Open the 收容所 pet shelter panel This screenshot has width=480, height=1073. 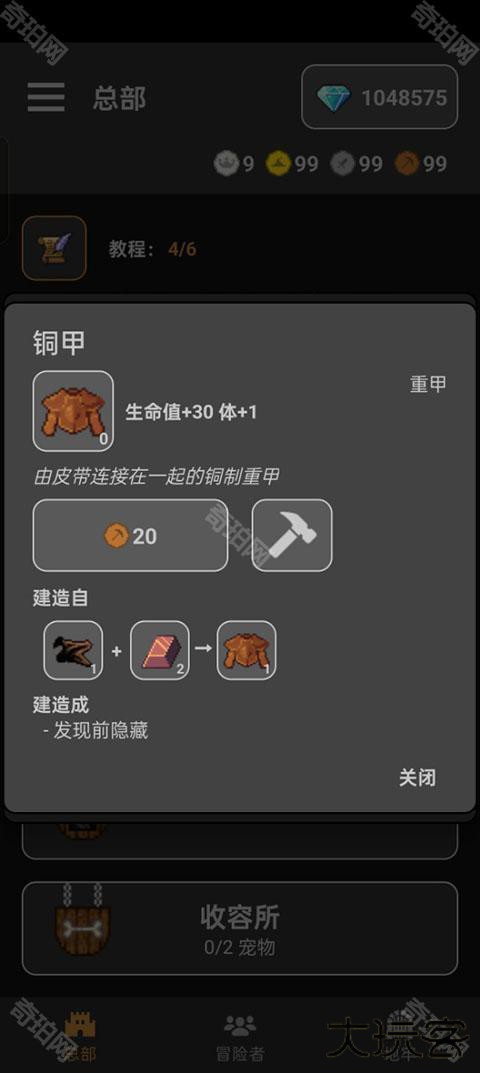(x=240, y=929)
